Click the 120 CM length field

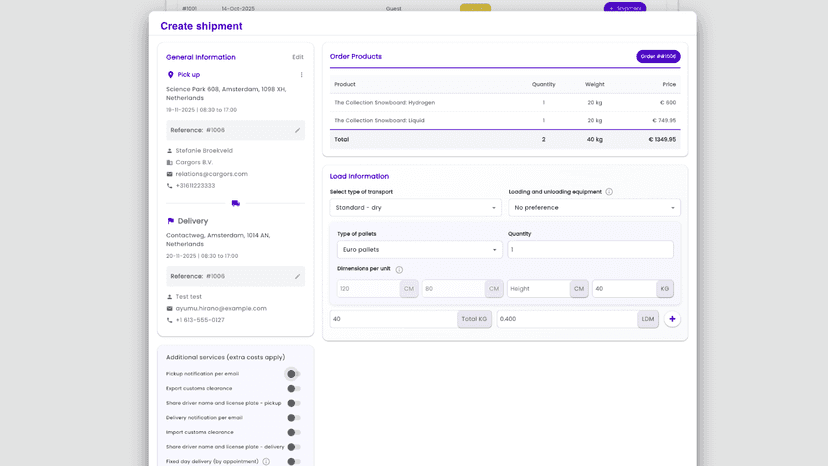point(369,289)
